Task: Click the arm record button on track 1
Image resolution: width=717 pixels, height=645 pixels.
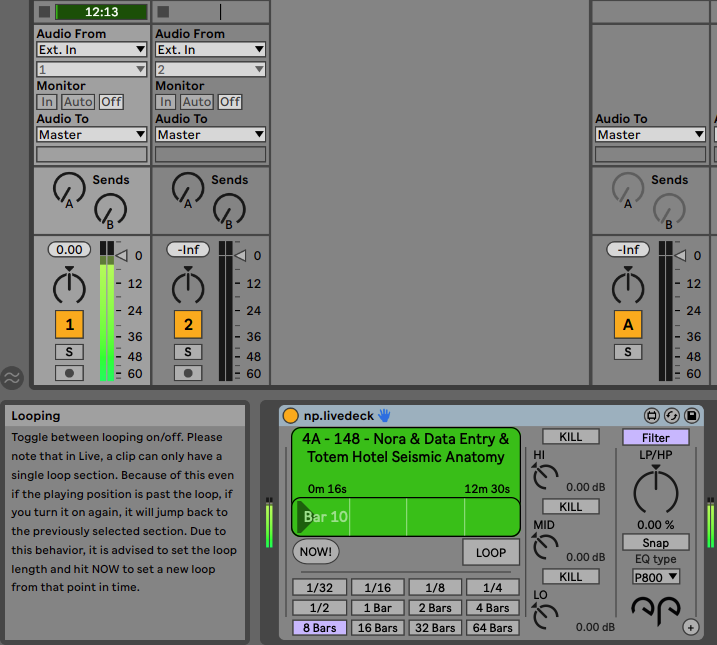Action: coord(69,373)
